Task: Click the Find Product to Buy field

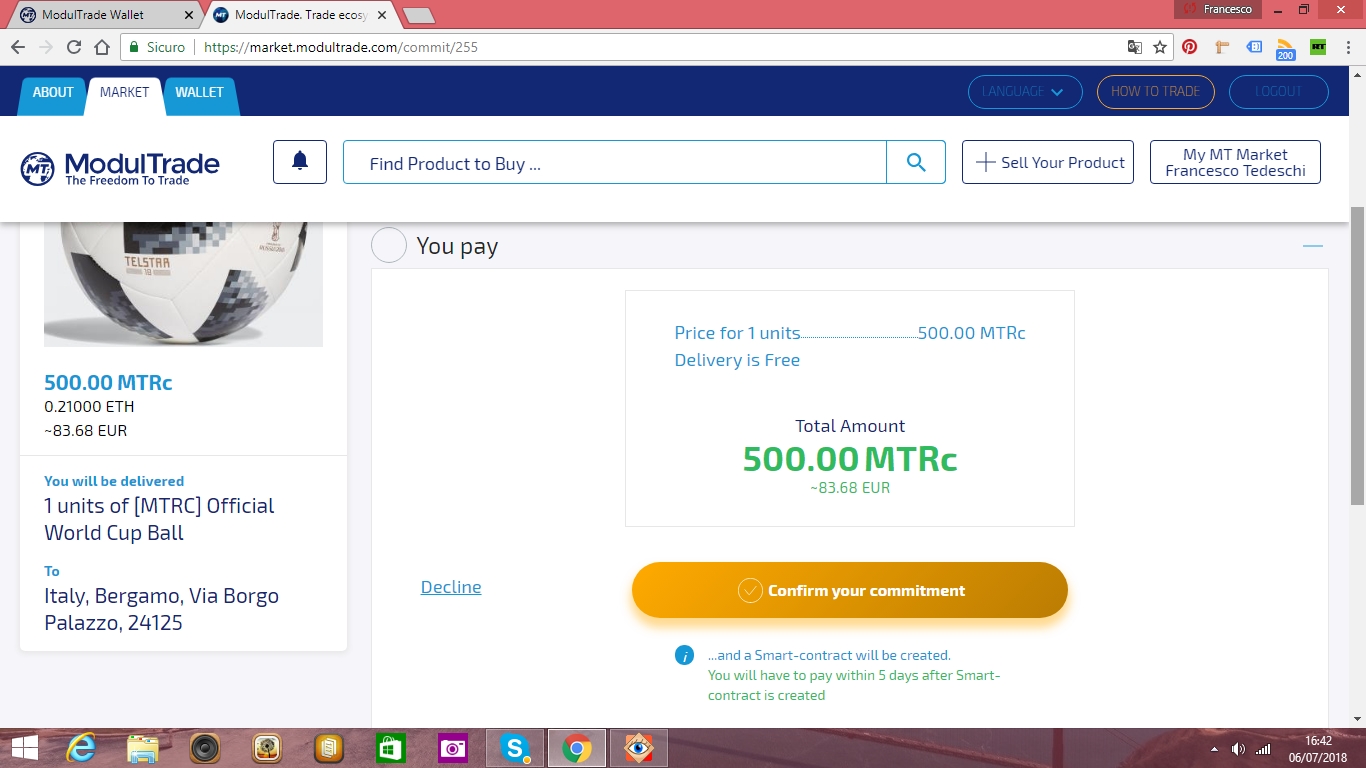Action: pyautogui.click(x=615, y=162)
